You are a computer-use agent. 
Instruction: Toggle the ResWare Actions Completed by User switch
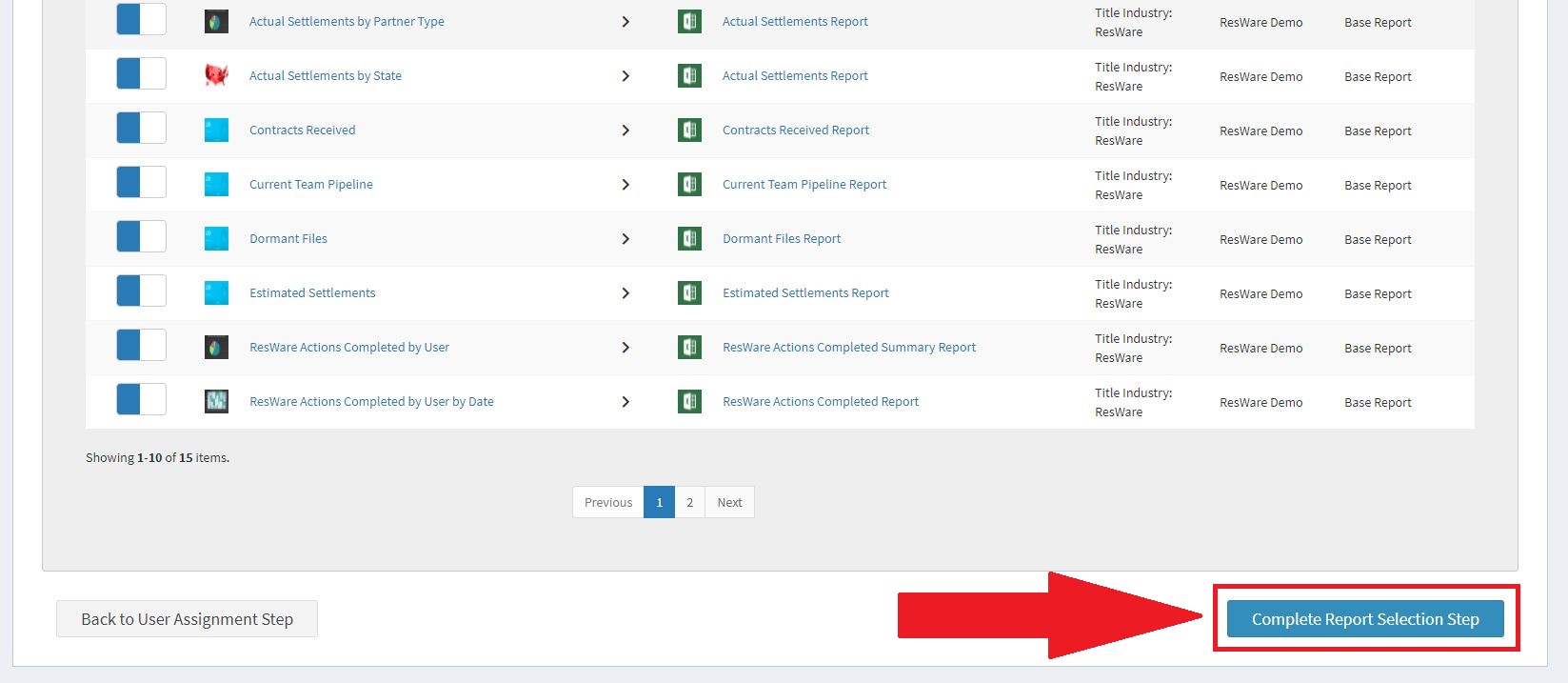tap(141, 345)
